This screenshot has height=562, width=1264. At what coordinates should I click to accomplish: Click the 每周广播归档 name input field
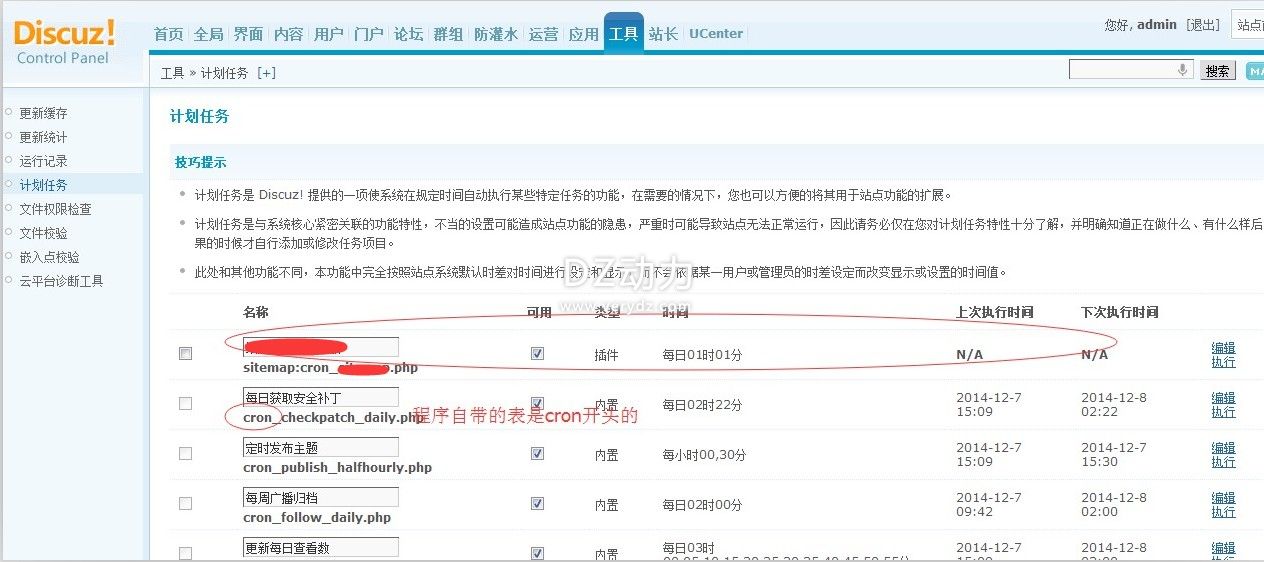320,497
